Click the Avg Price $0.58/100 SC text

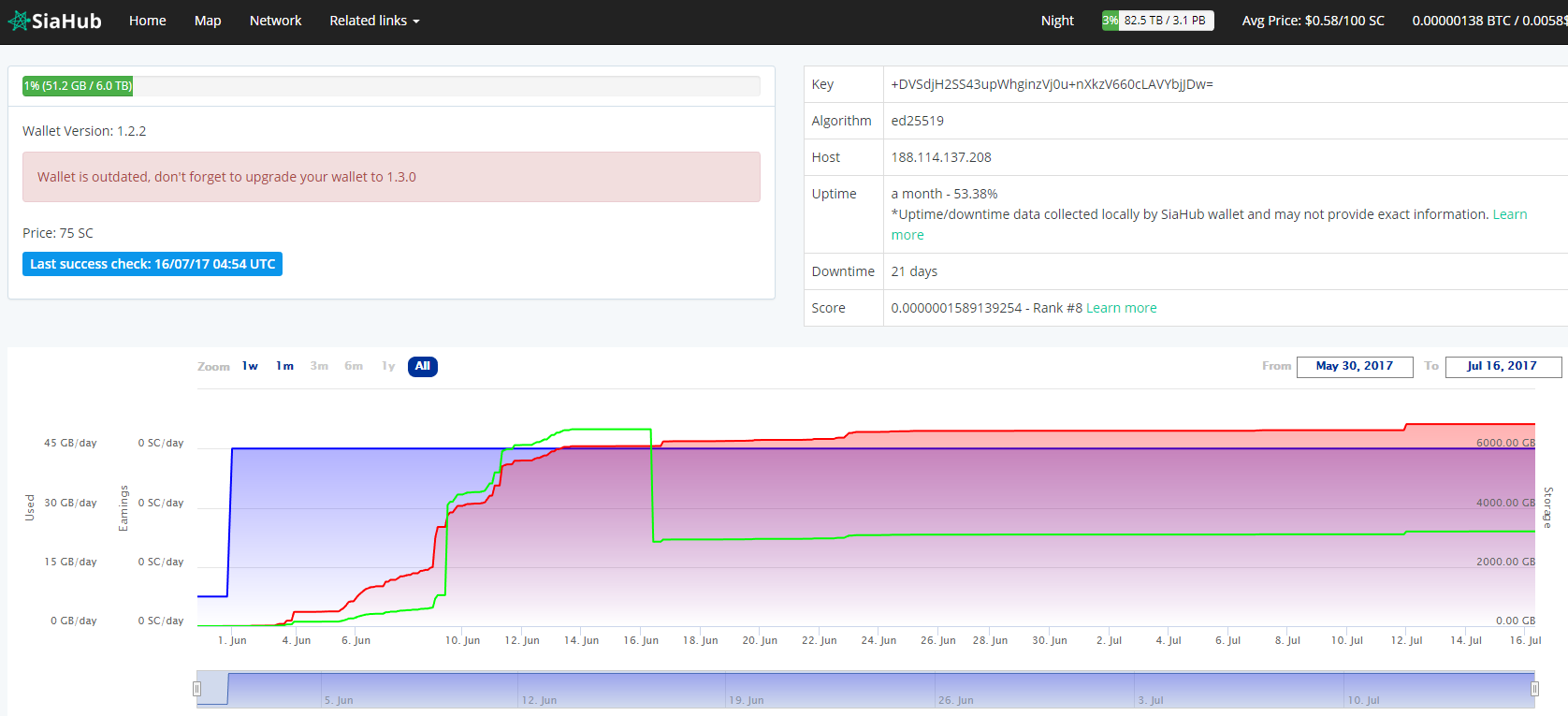1313,21
